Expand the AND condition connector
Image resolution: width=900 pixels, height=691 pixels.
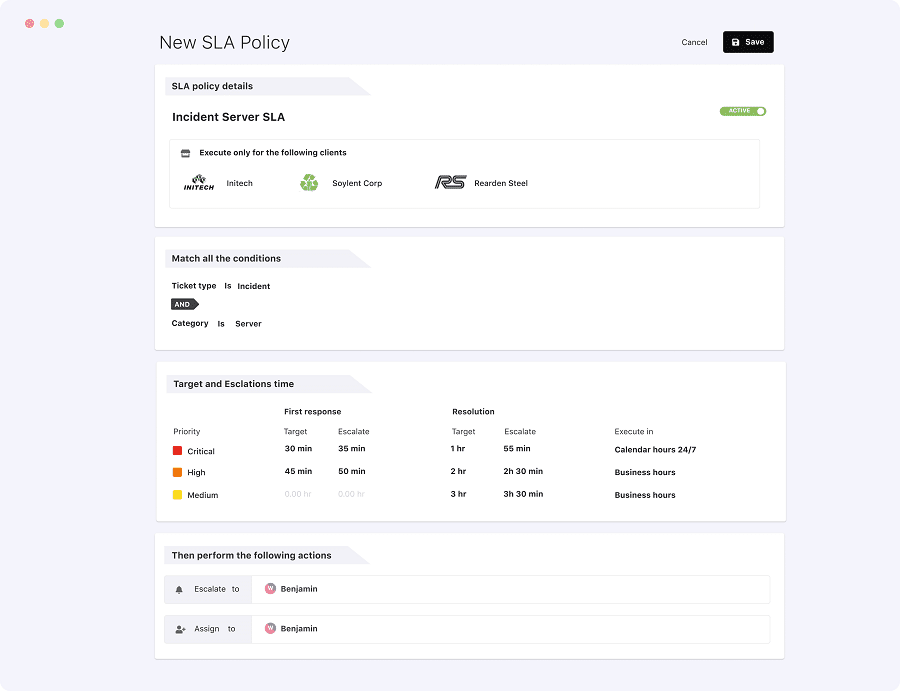[183, 304]
